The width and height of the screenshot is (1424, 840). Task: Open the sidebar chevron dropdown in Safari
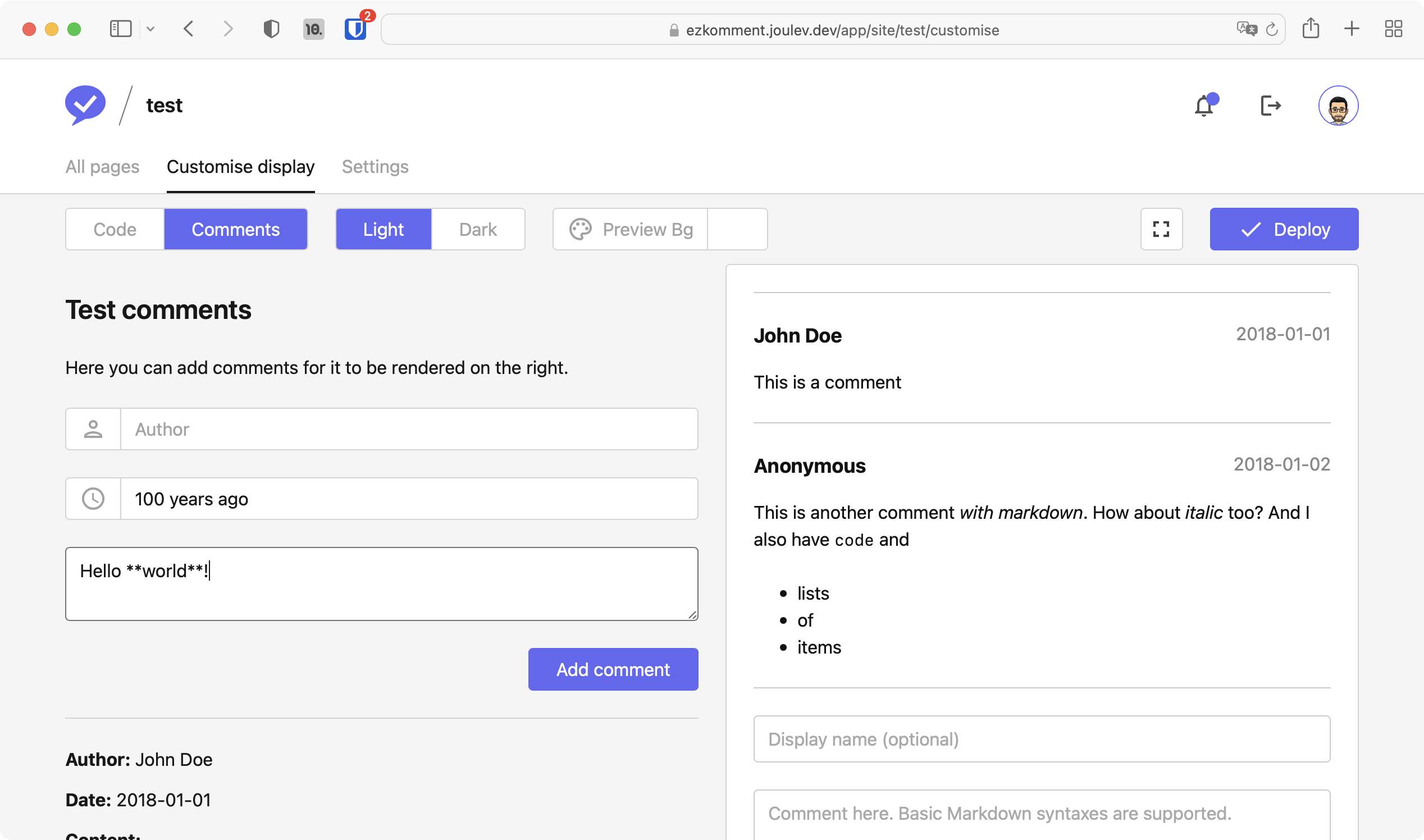point(150,29)
